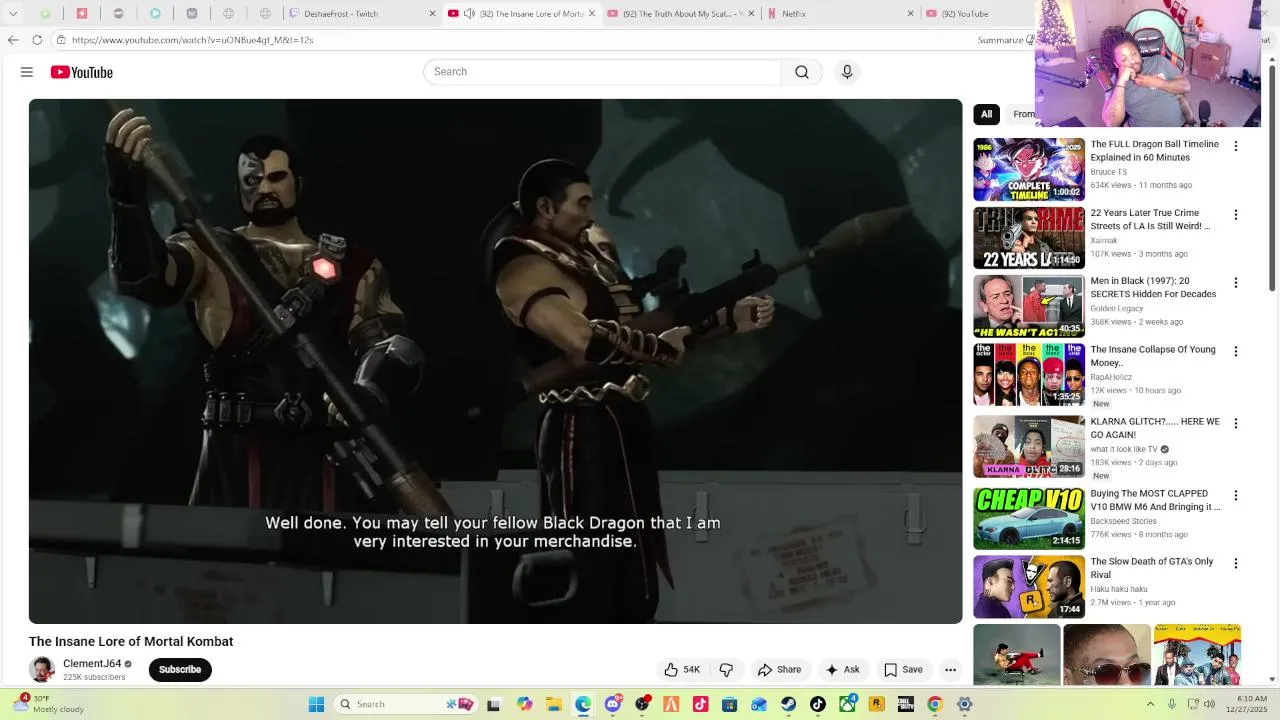Open options for Insane Collapse video
Viewport: 1280px width, 720px height.
[x=1236, y=351]
